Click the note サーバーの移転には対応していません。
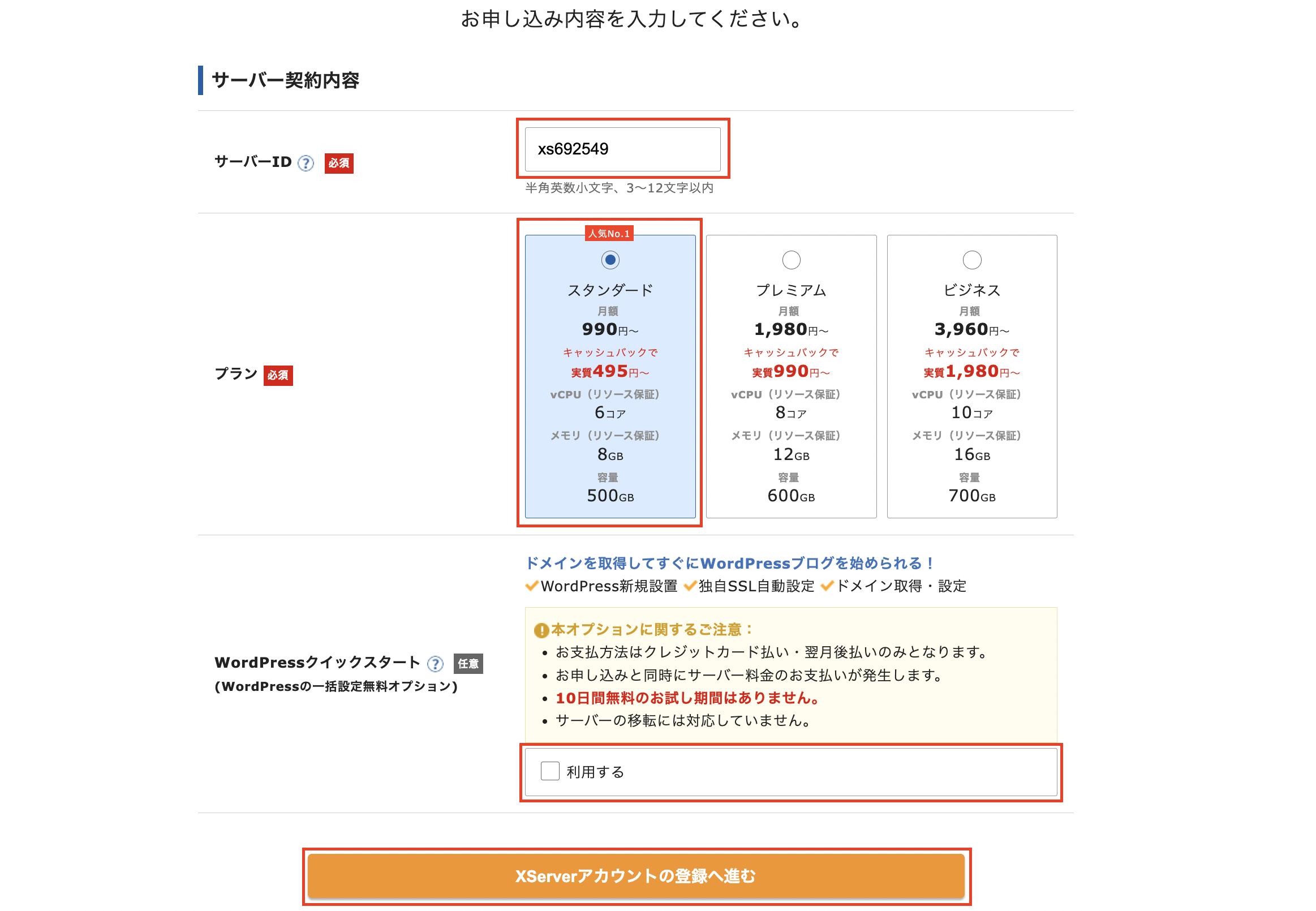Viewport: 1316px width, 911px height. coord(683,721)
